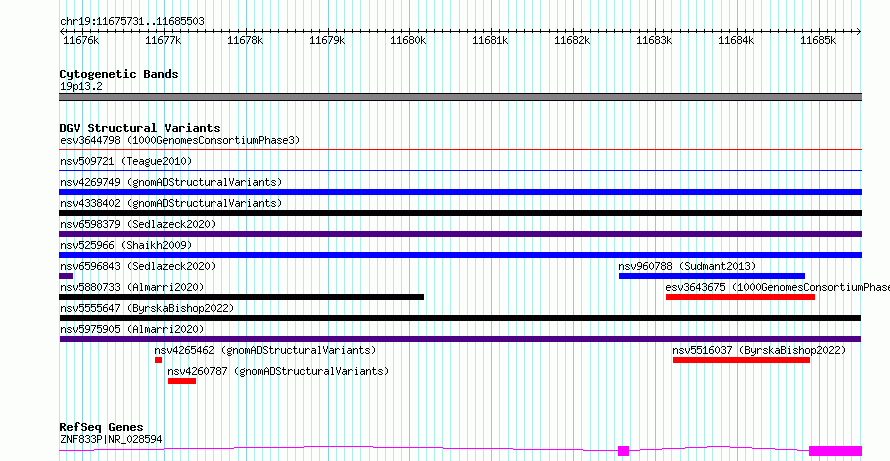Click the nsv4269749 gnomAD blue variant bar
The height and width of the screenshot is (461, 890).
pos(460,192)
